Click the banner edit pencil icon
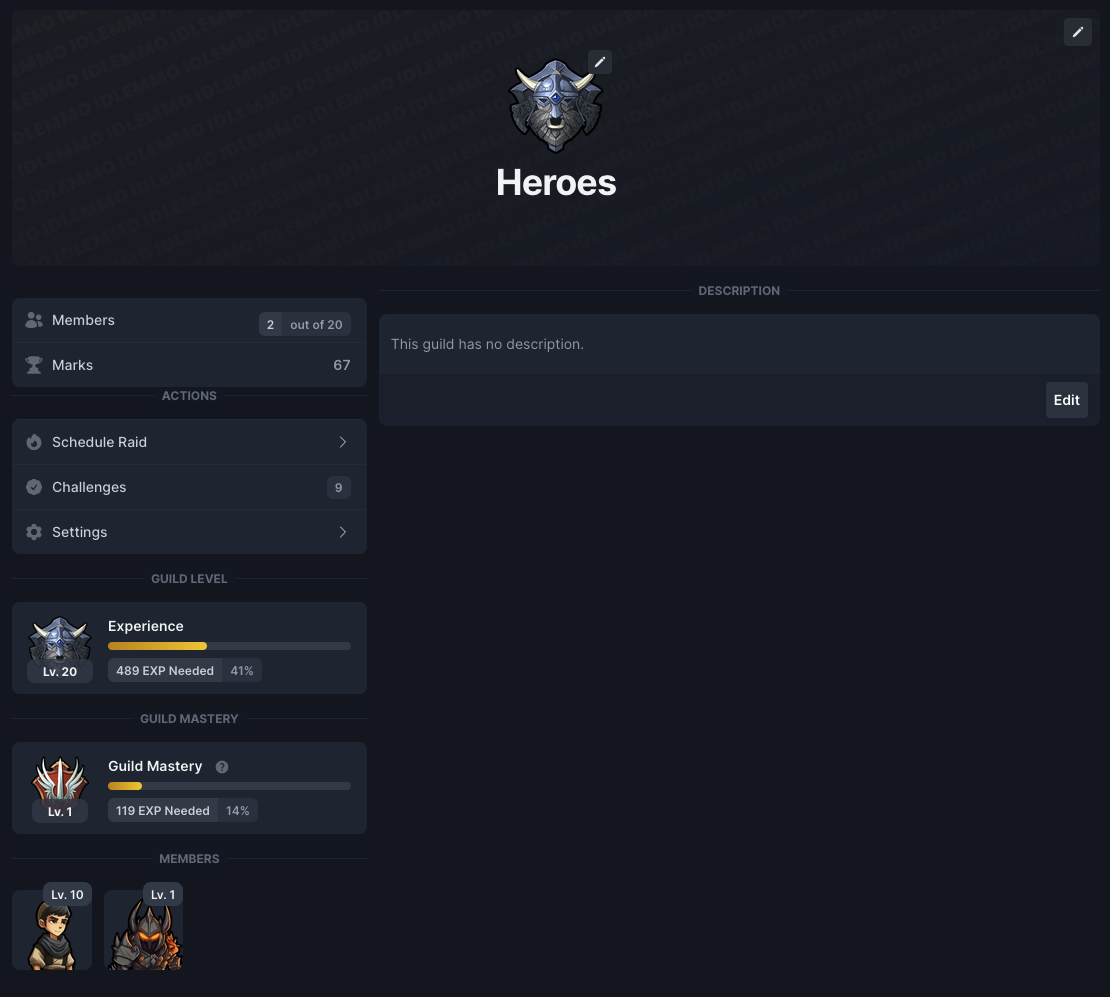The width and height of the screenshot is (1110, 997). pos(1077,32)
